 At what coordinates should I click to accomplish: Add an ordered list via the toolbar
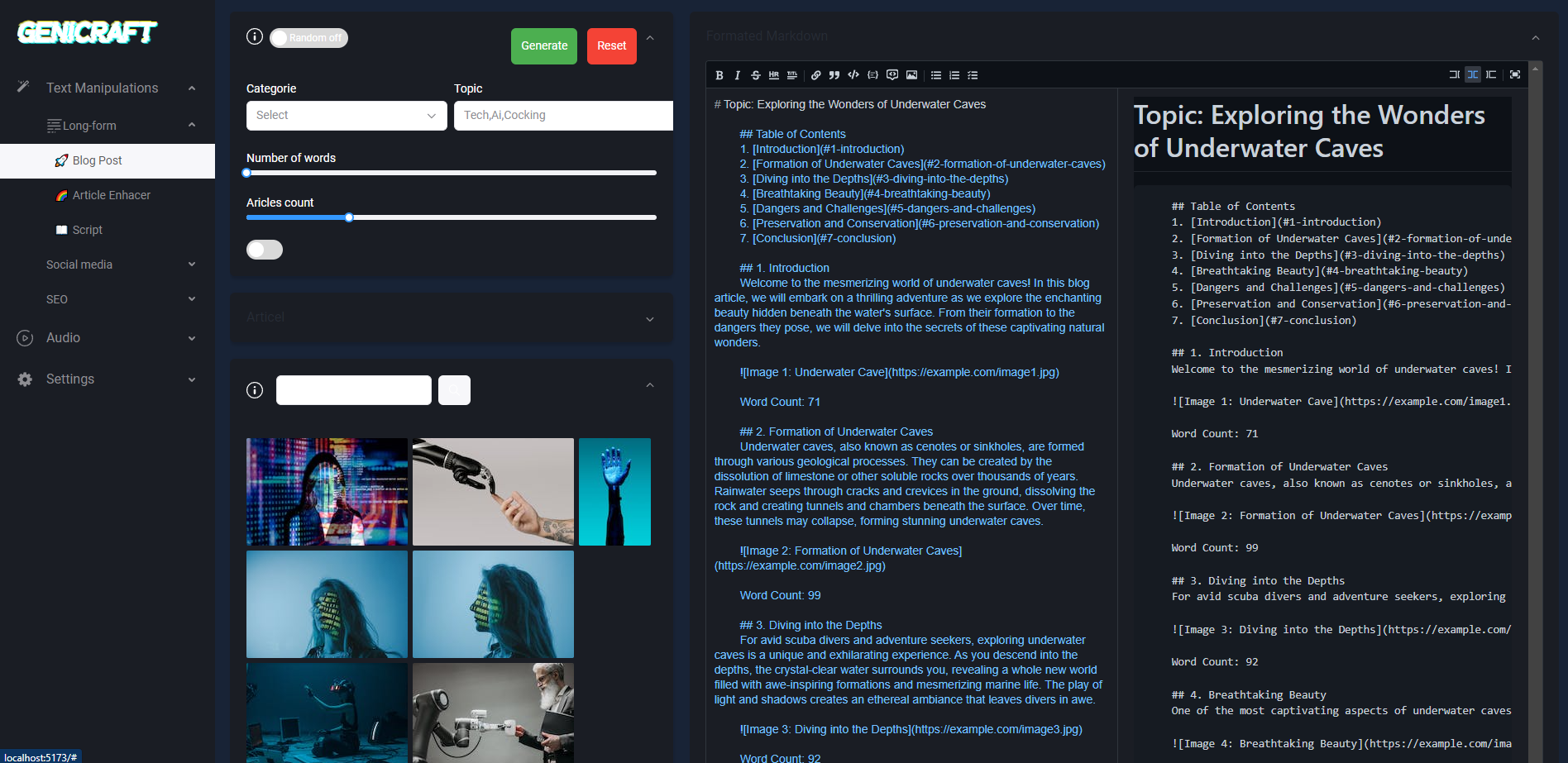[x=954, y=75]
